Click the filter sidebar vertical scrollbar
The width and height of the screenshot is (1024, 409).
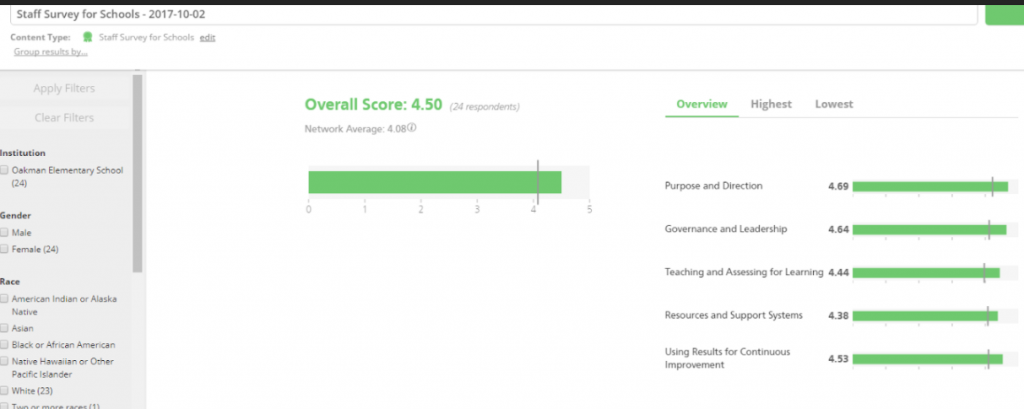[x=138, y=170]
